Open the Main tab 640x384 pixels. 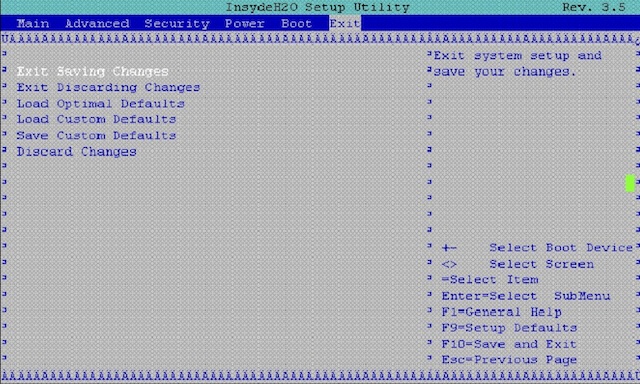[33, 23]
